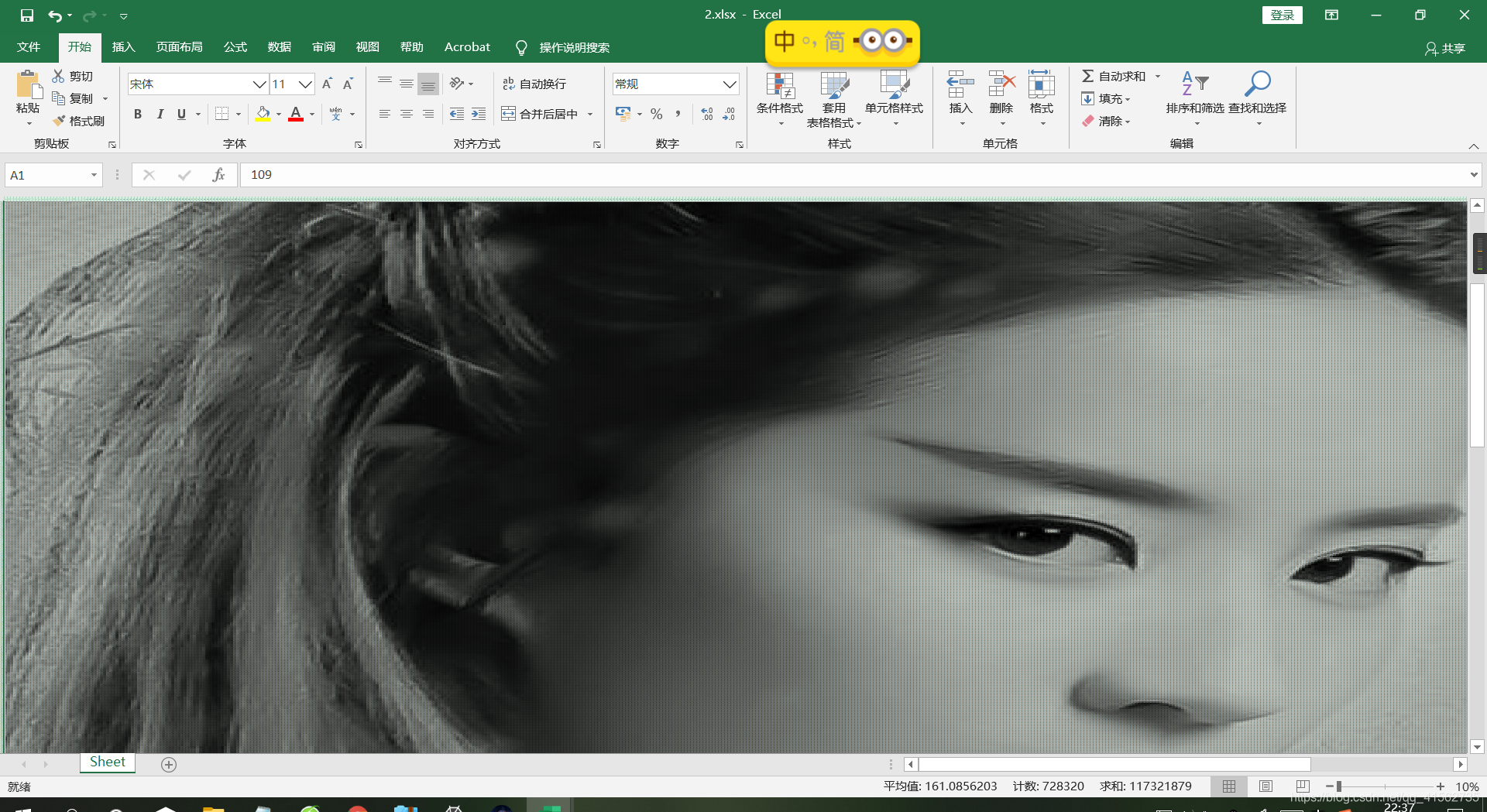Viewport: 1487px width, 812px height.
Task: Select the Sheet tab
Action: point(108,762)
